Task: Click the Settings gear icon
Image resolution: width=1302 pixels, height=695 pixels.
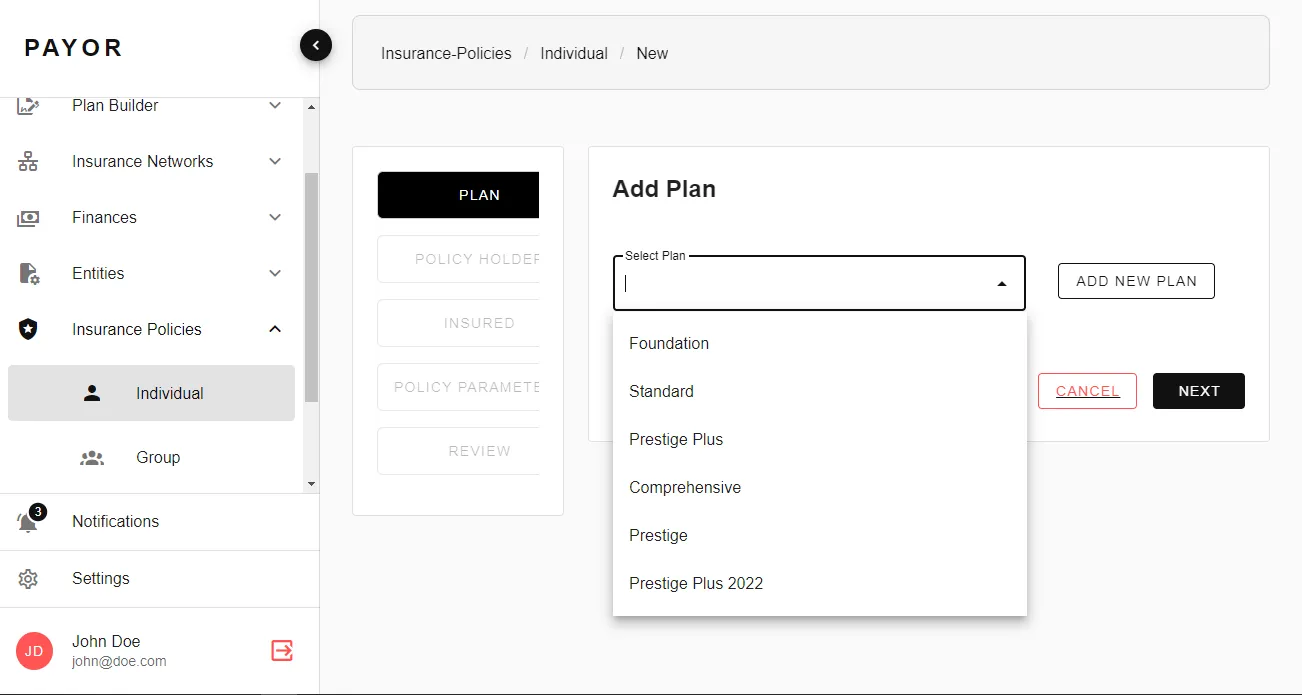Action: coord(28,578)
